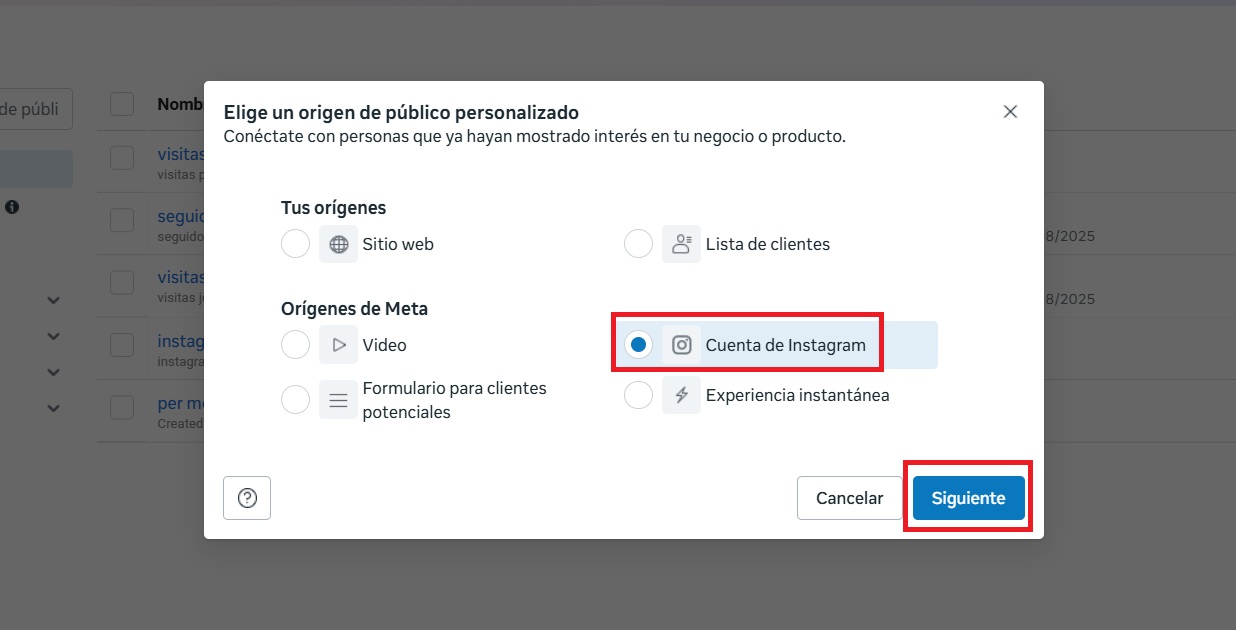Click the Formulario para clientes potenciales icon

[338, 400]
